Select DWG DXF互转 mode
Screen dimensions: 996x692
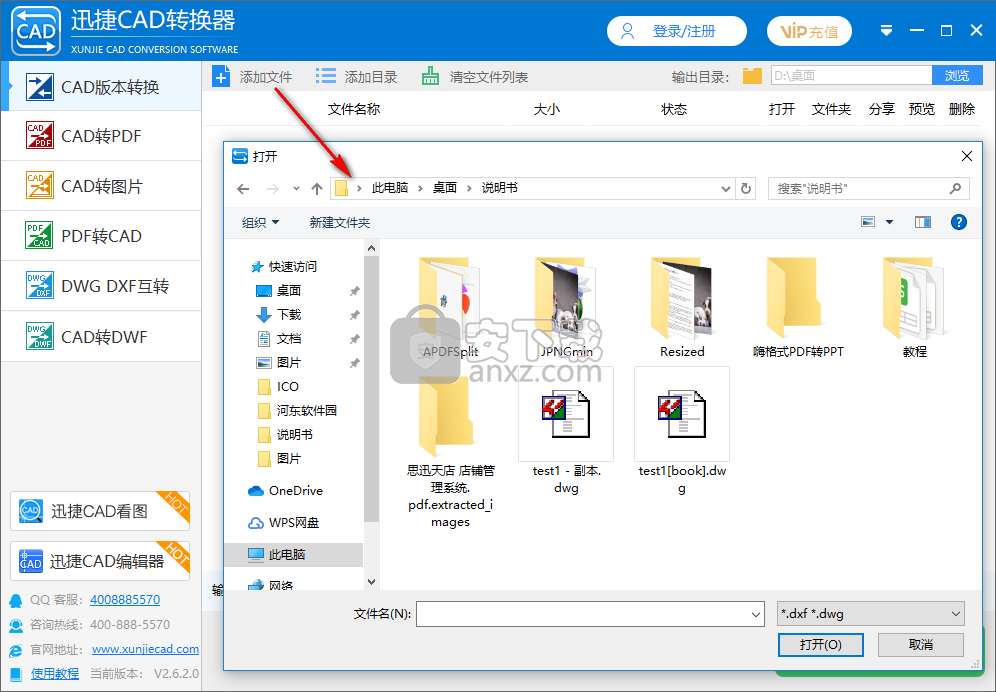[x=102, y=286]
